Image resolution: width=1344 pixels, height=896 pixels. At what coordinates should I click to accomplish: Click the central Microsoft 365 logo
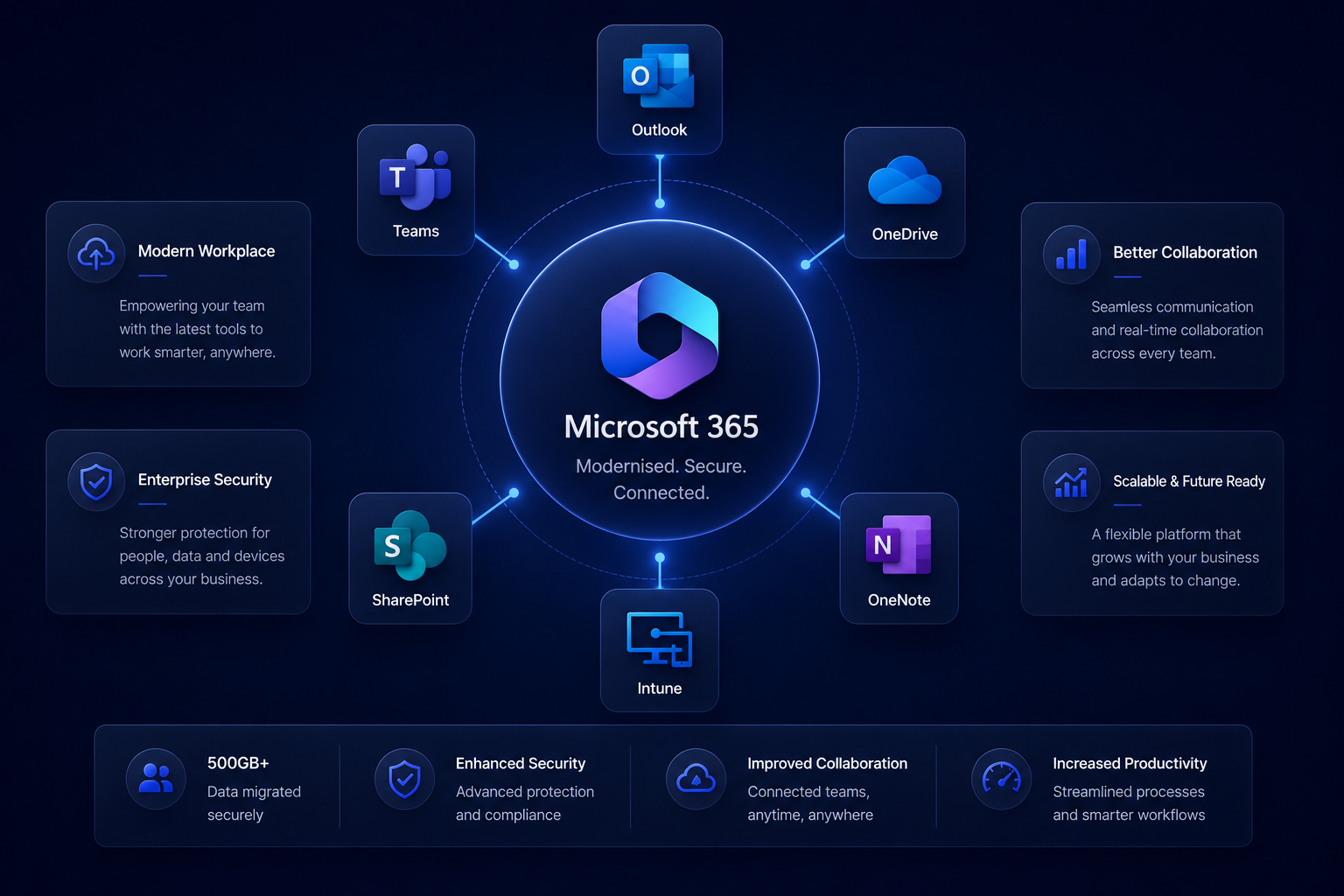(x=660, y=336)
